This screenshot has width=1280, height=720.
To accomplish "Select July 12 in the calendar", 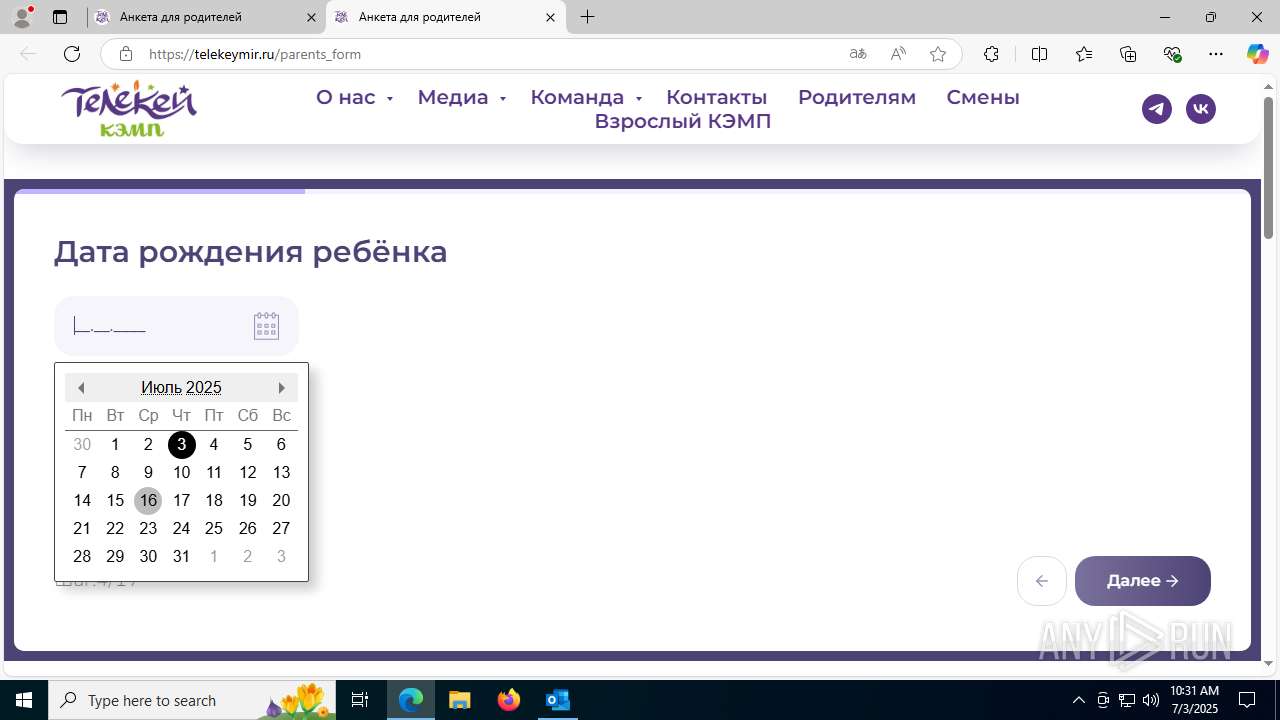I will coord(248,473).
